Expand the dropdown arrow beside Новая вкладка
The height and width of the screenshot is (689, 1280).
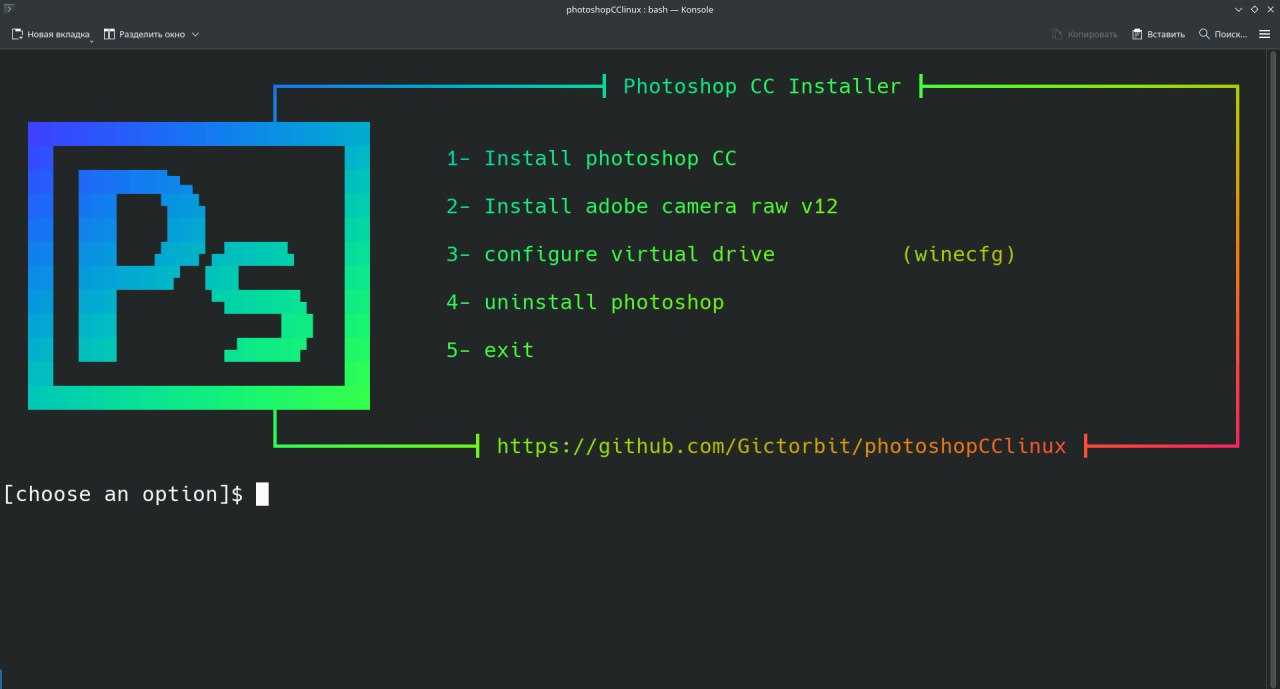click(91, 40)
